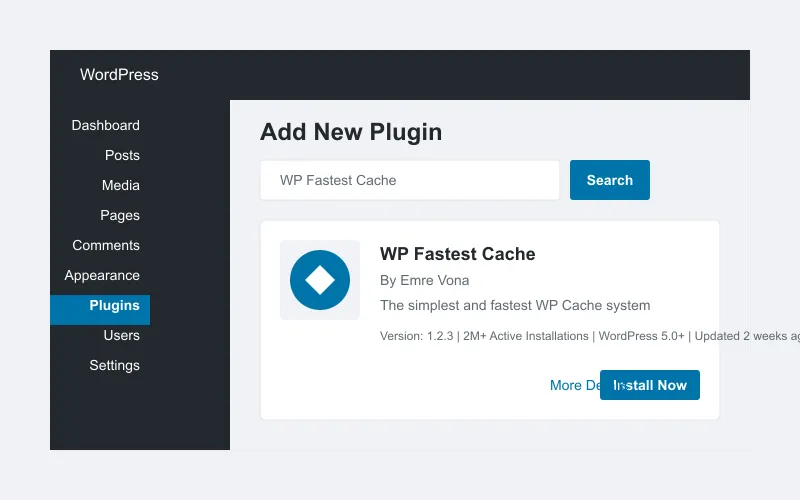Click the plugin description about simplest cache system

(515, 306)
